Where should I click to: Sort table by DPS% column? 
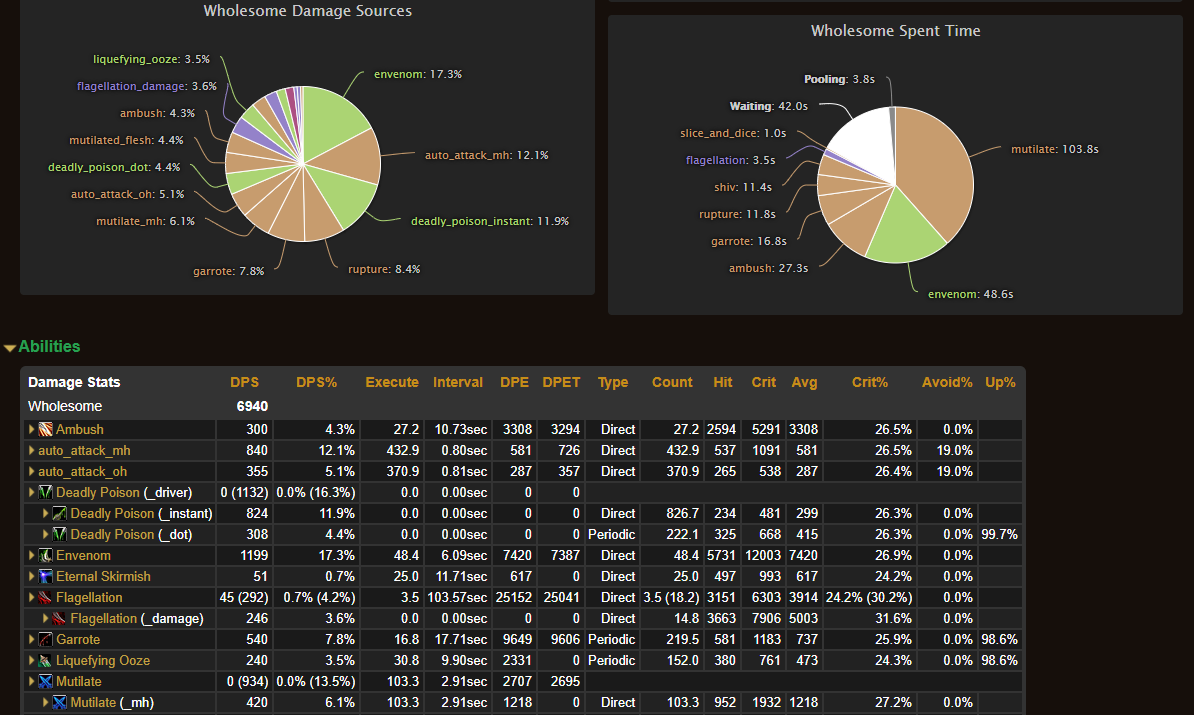click(x=316, y=382)
